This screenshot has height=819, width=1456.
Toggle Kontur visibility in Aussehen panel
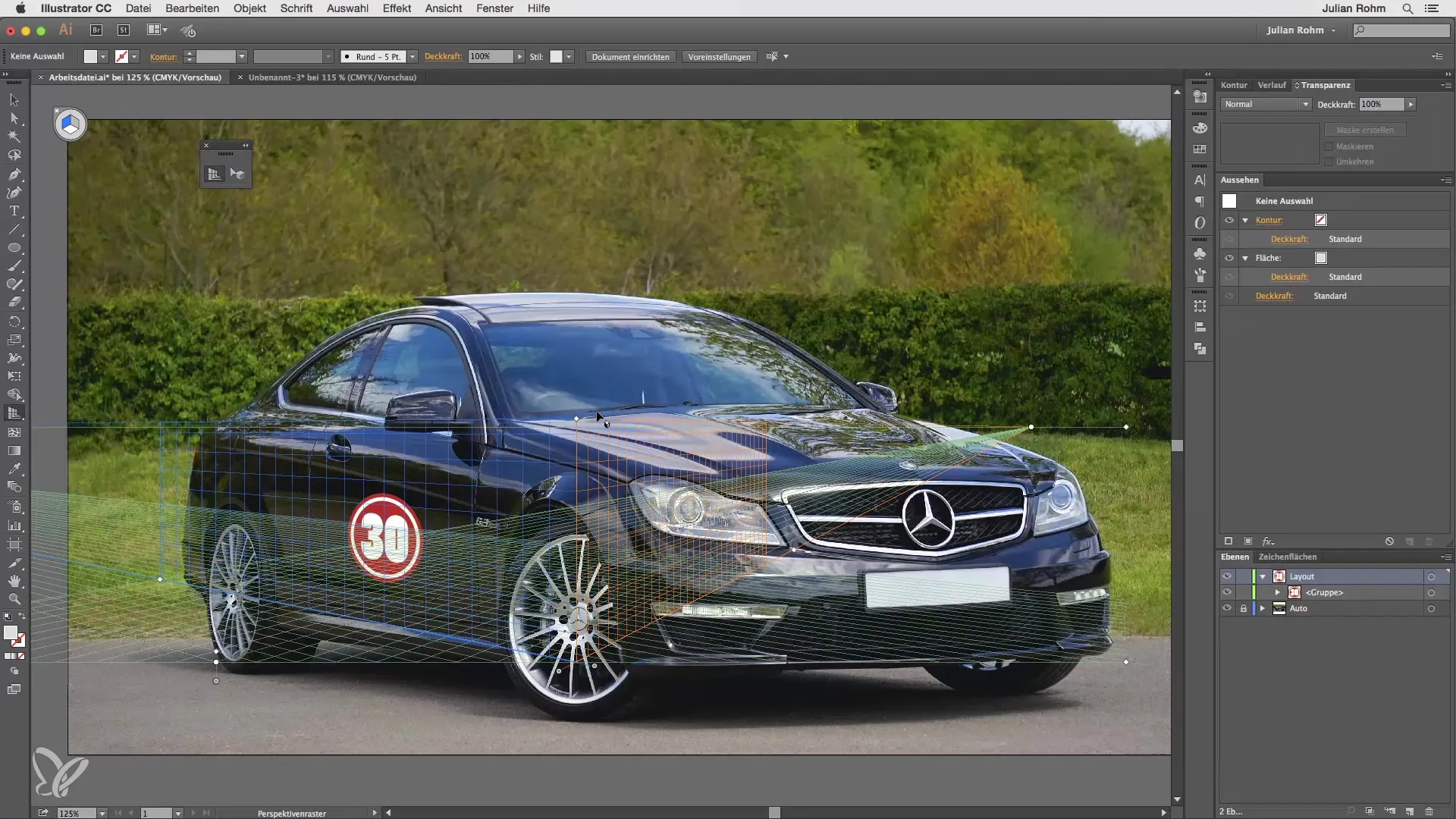(x=1229, y=220)
